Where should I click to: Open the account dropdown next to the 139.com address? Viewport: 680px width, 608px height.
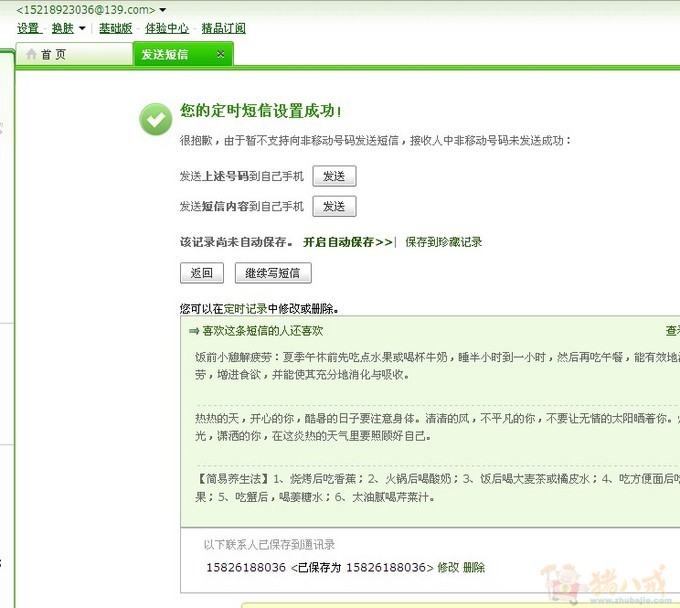[163, 10]
